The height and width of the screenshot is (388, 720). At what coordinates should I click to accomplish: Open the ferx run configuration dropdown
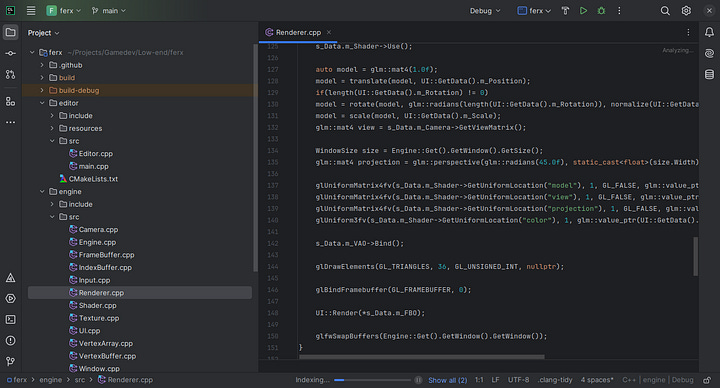pyautogui.click(x=534, y=11)
